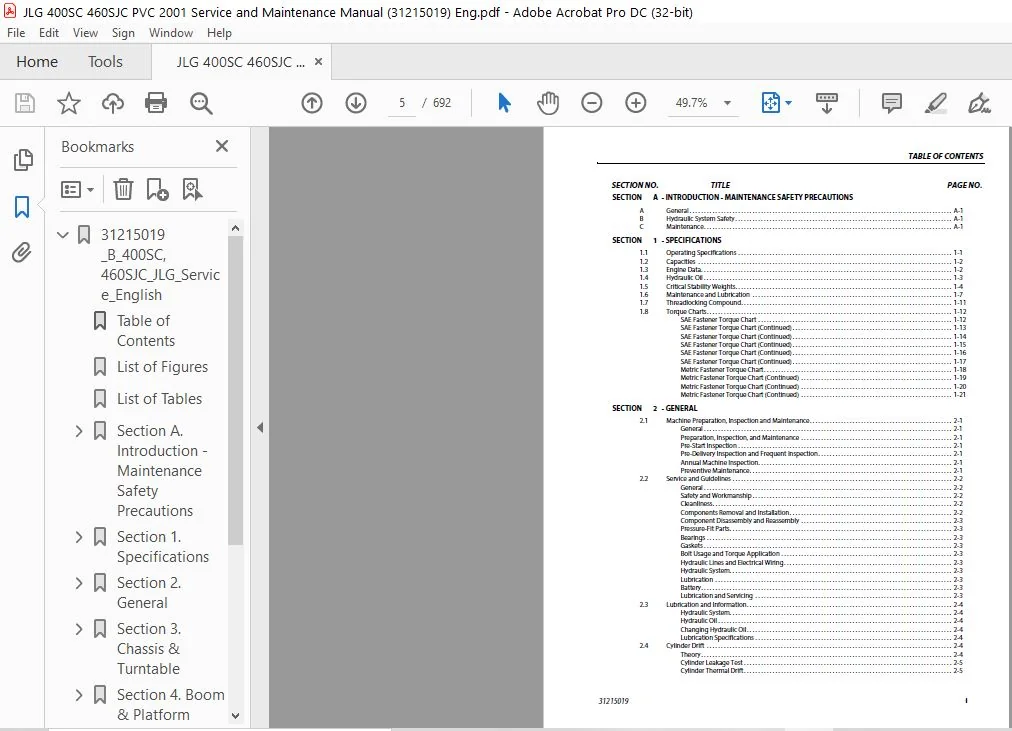This screenshot has height=731, width=1012.
Task: Expand Section A. Introduction bookmark
Action: coord(79,431)
